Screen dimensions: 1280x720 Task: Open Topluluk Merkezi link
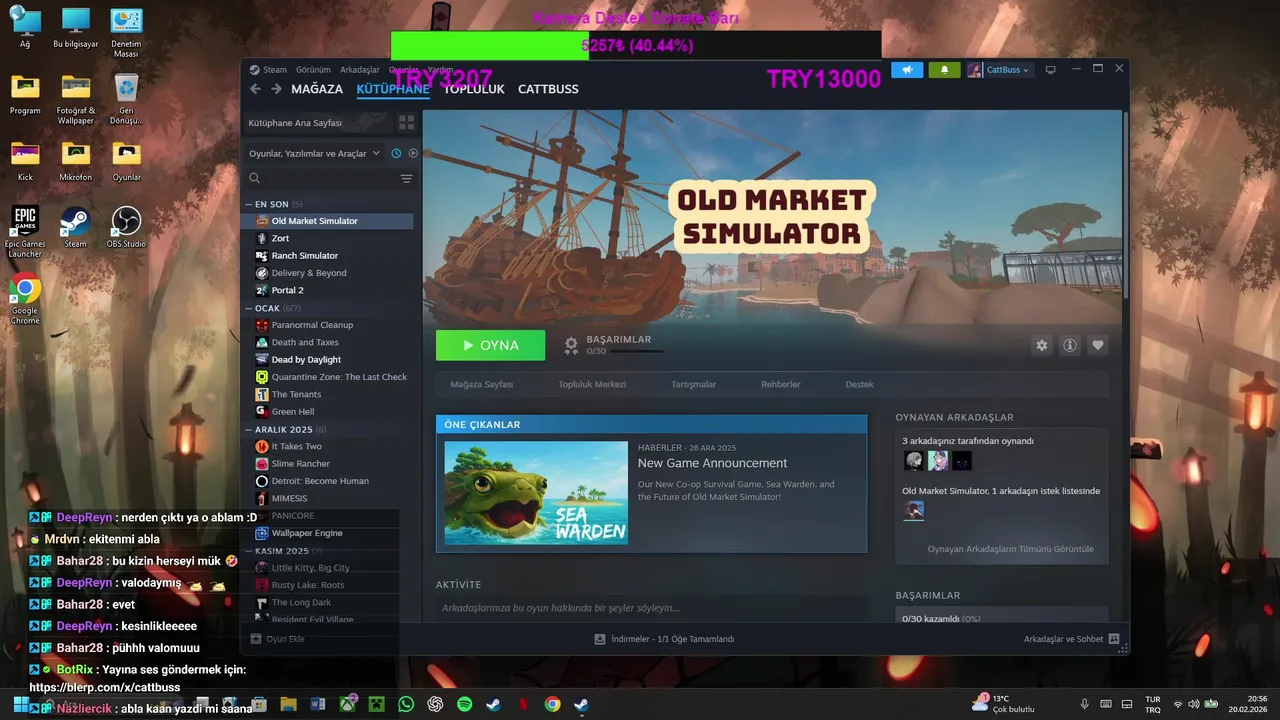pyautogui.click(x=592, y=384)
